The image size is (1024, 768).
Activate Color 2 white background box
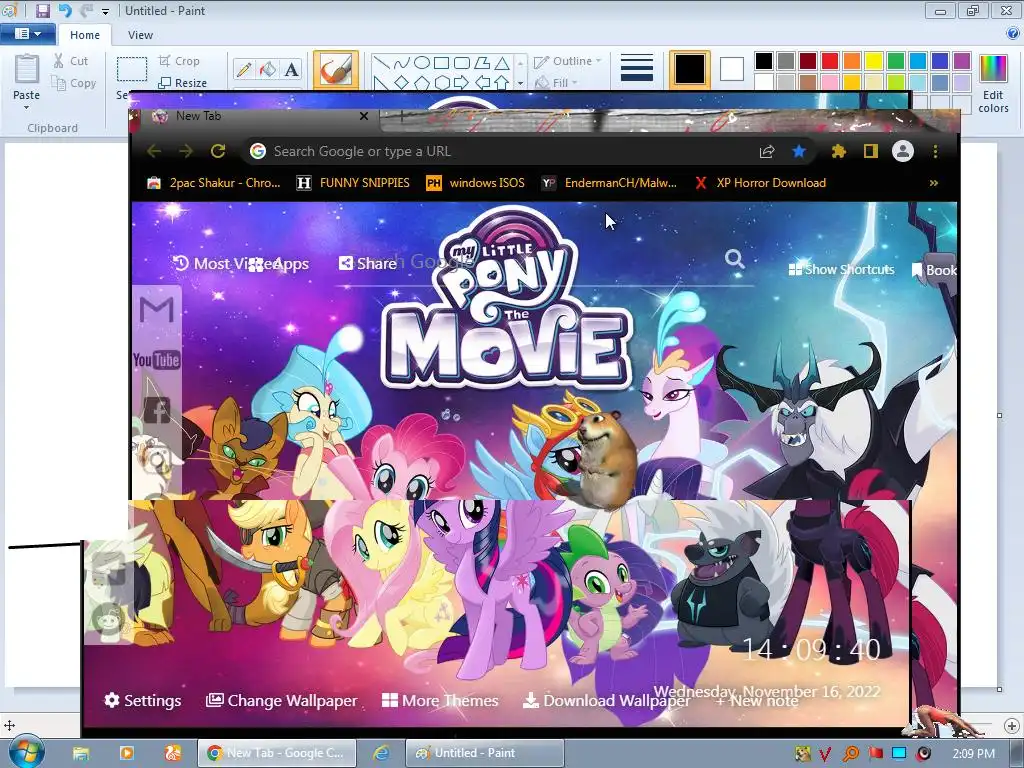pyautogui.click(x=731, y=69)
